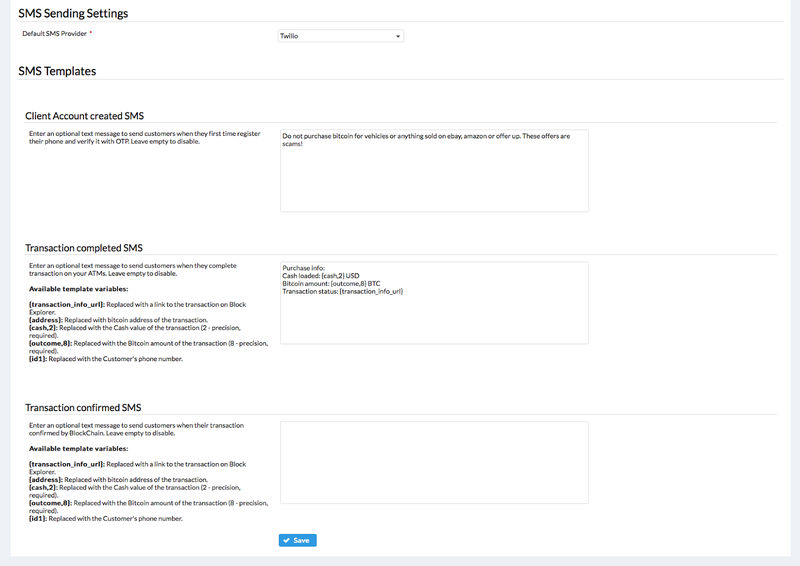Screen dimensions: 800x566
Task: Click the 'Client Account created SMS' heading
Action: click(84, 116)
